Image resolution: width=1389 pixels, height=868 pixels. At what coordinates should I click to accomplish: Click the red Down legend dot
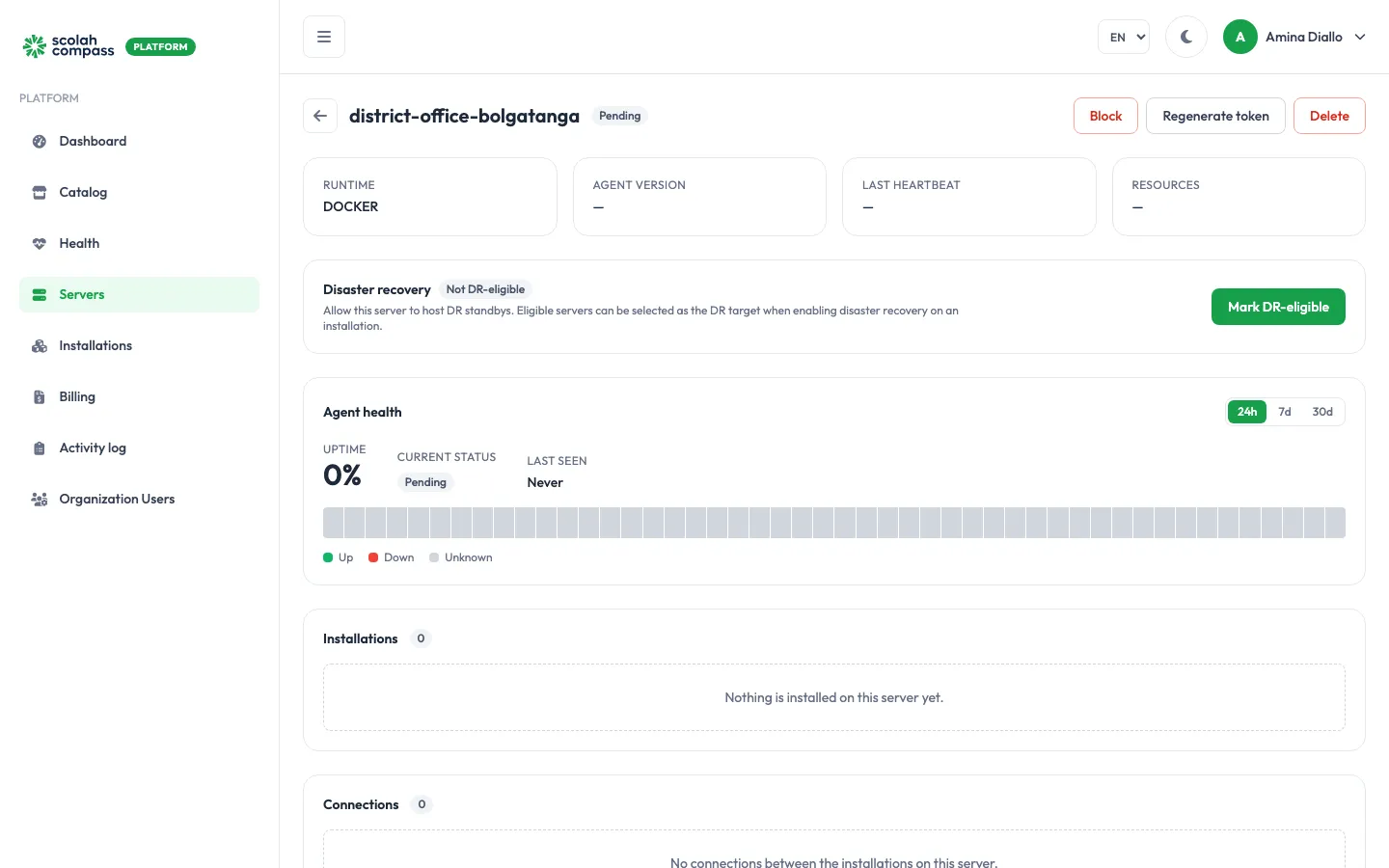(373, 557)
